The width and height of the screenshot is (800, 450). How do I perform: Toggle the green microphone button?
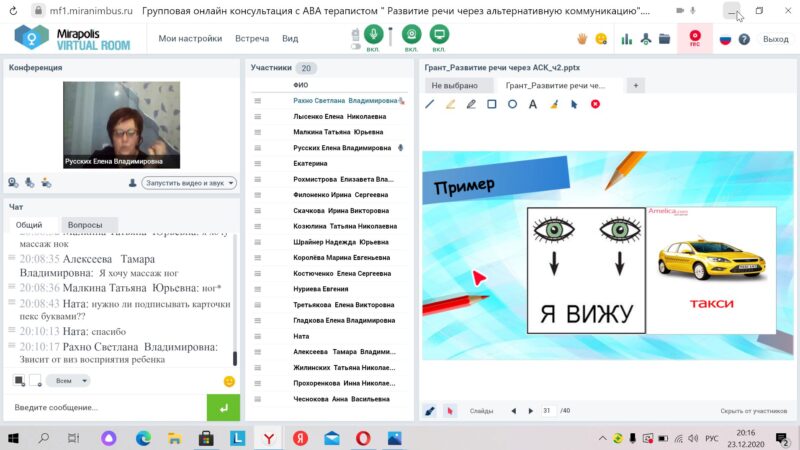(373, 34)
